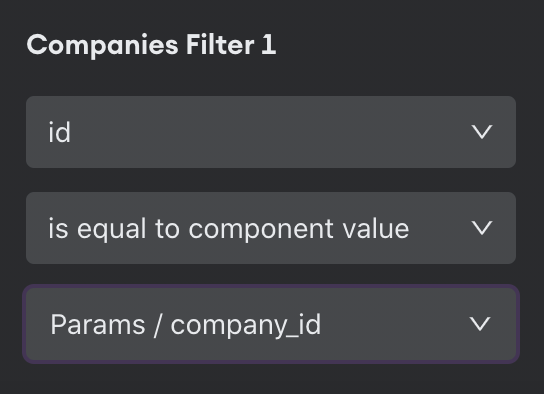Click empty area inside the id combo box
This screenshot has width=544, height=394.
tap(271, 132)
